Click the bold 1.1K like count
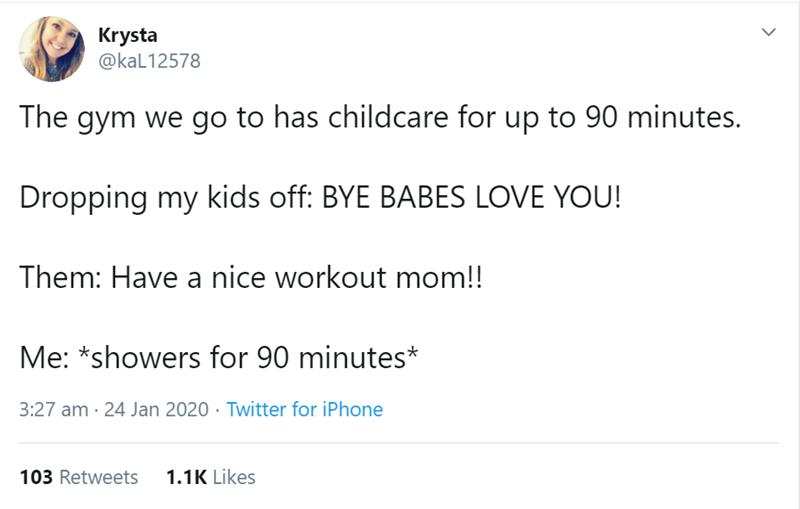 [185, 477]
